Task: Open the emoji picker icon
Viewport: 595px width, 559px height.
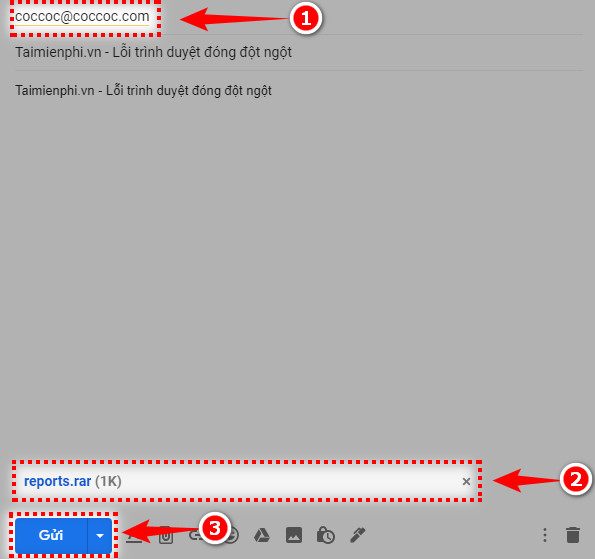Action: [x=231, y=535]
